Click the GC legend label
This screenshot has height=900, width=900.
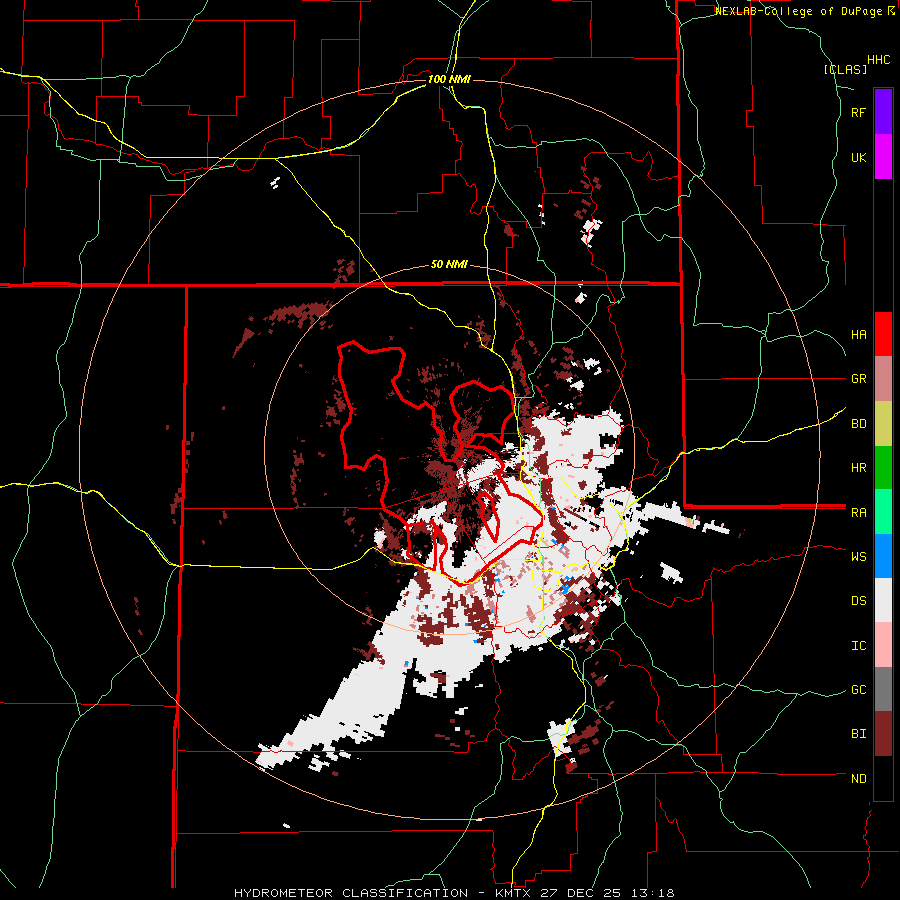pyautogui.click(x=858, y=690)
